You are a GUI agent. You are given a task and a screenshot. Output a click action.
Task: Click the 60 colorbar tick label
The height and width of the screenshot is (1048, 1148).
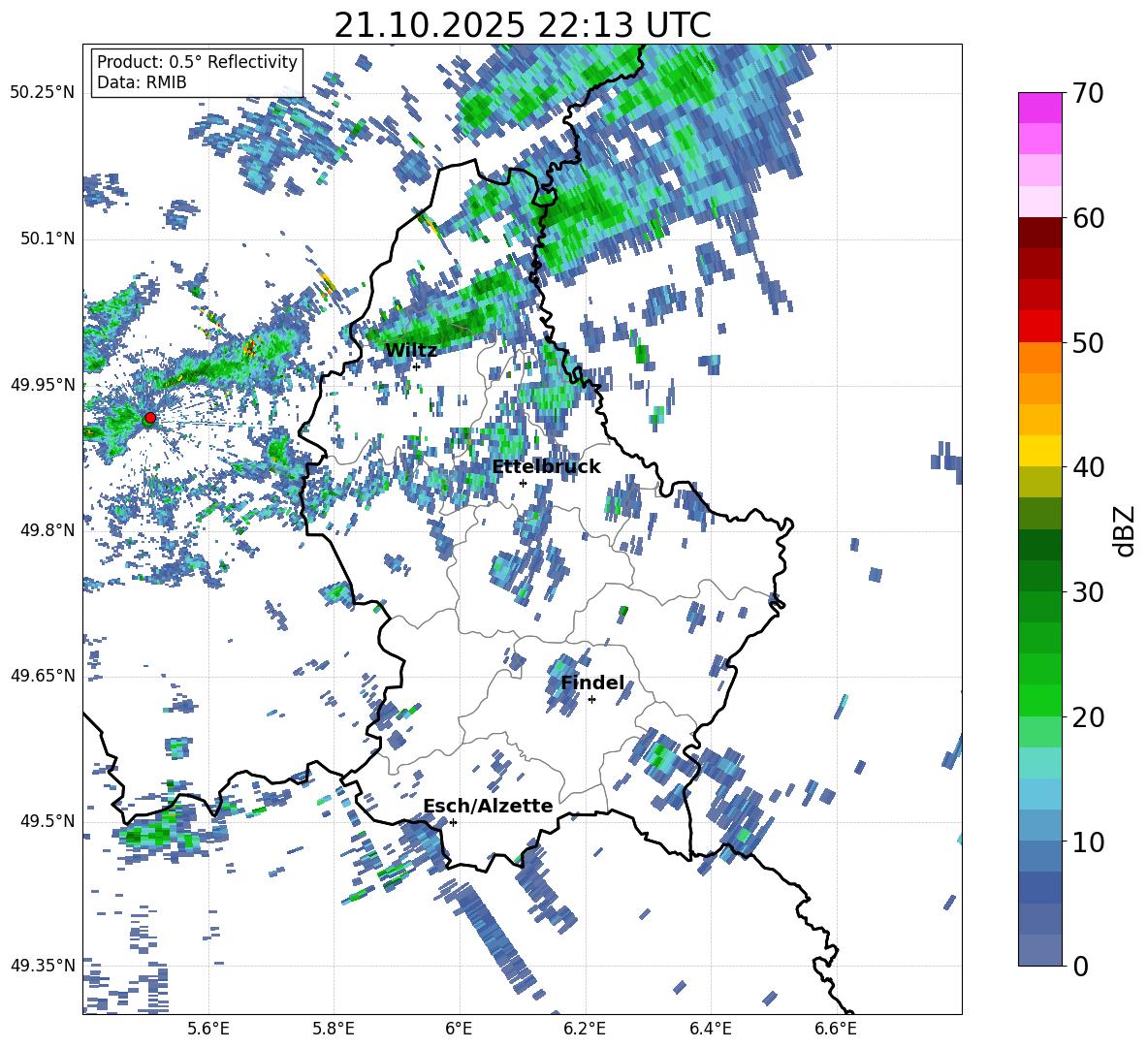(x=1088, y=219)
